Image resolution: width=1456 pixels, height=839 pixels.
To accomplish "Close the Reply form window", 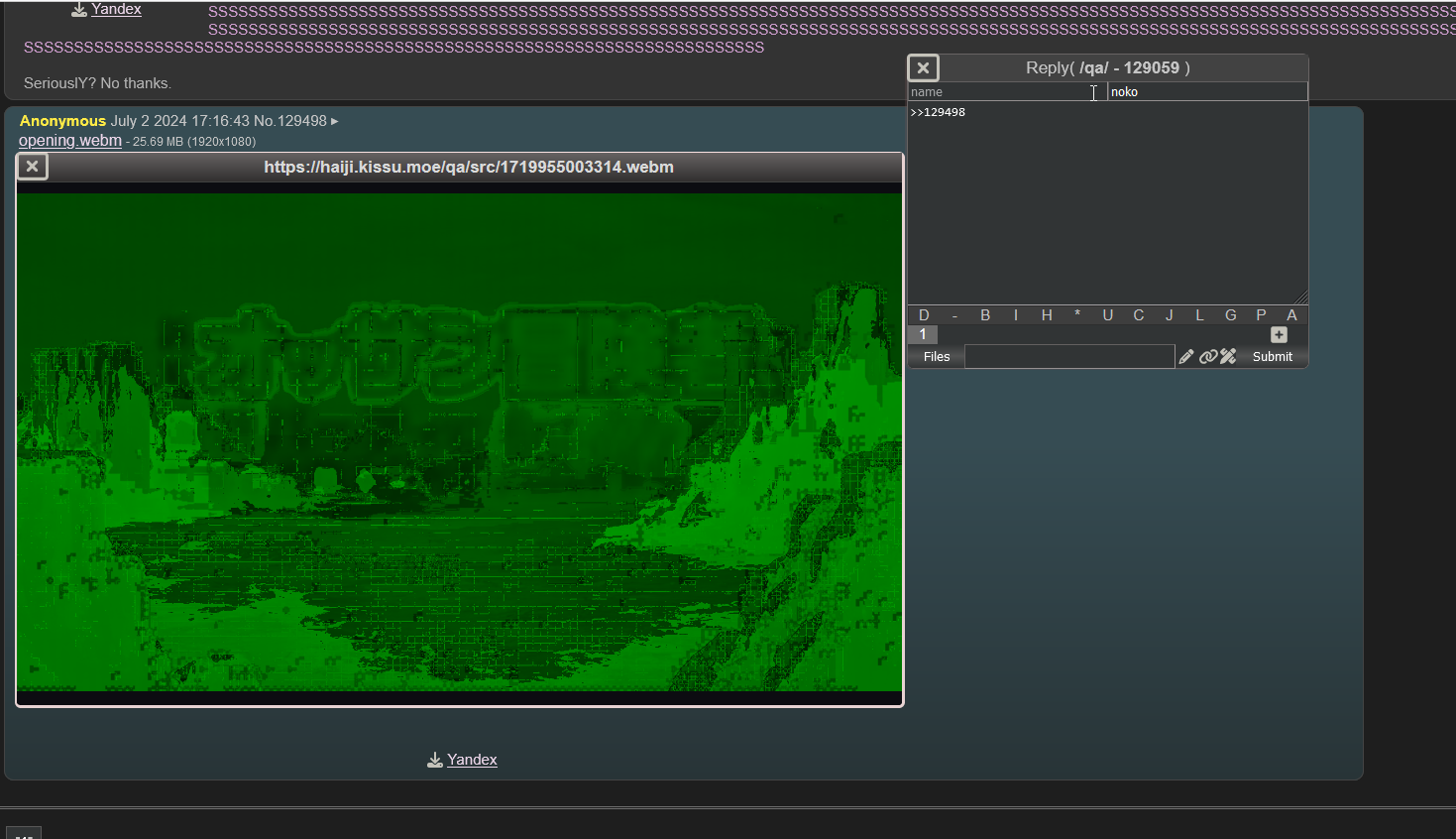I will click(x=923, y=67).
